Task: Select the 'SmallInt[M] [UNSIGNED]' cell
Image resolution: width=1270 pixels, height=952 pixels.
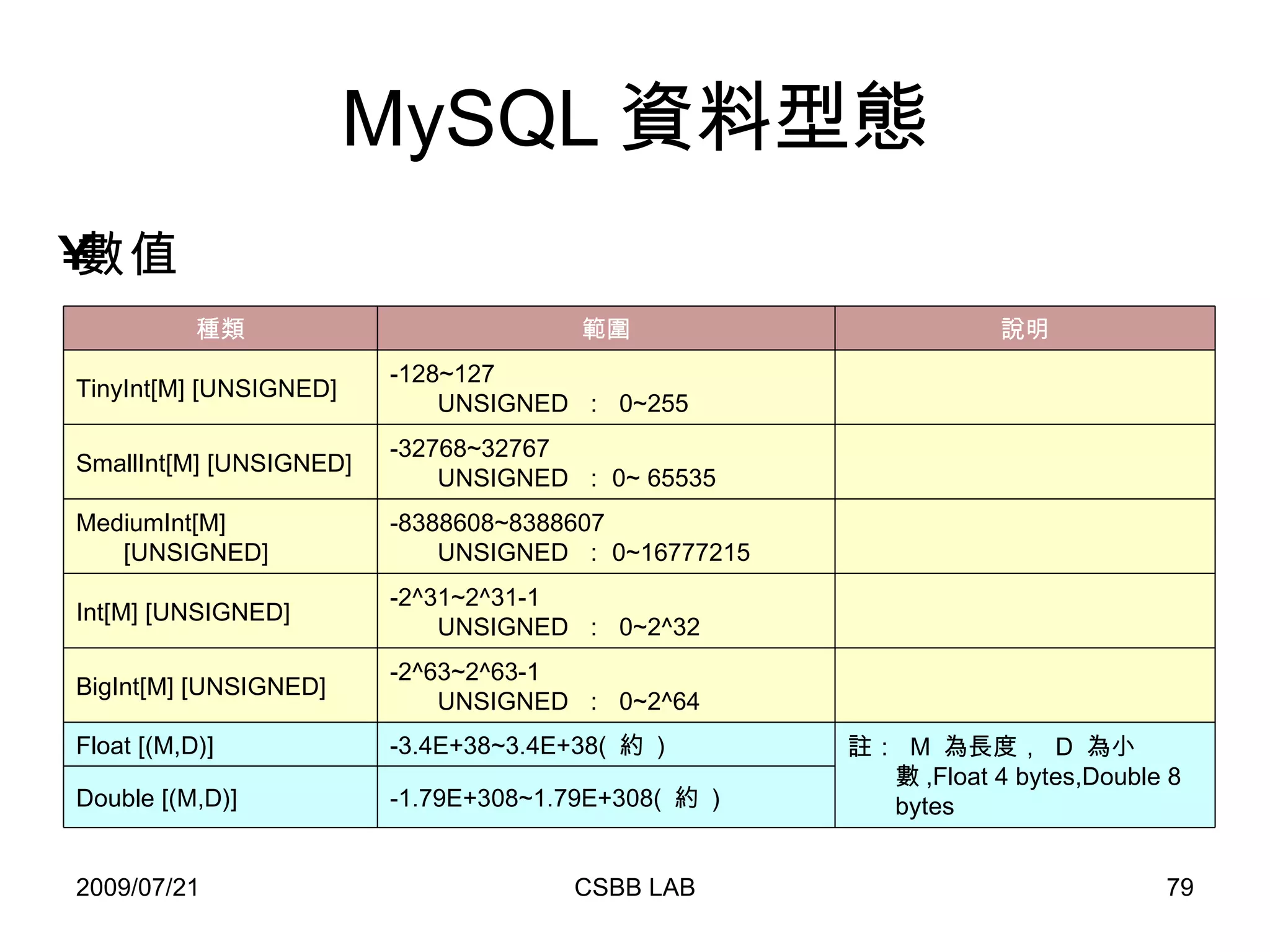Action: pos(220,462)
